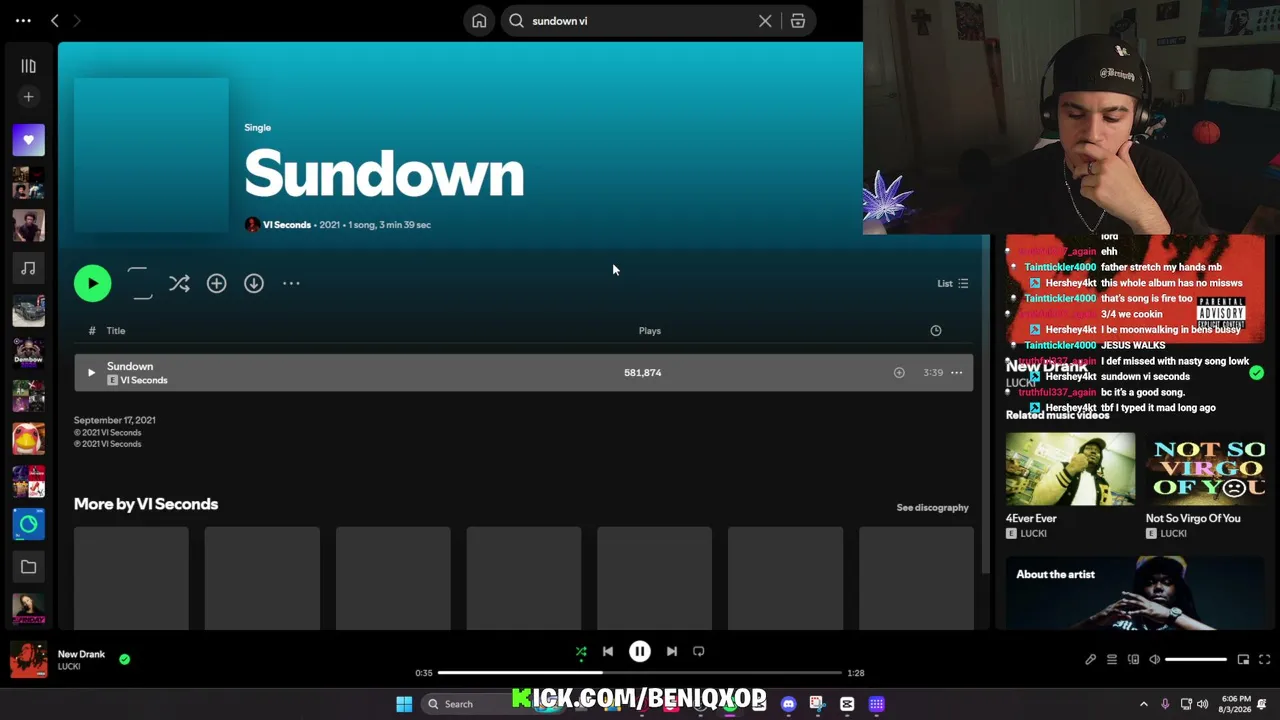This screenshot has width=1280, height=720.
Task: Open the Browse icon beside search
Action: [798, 21]
